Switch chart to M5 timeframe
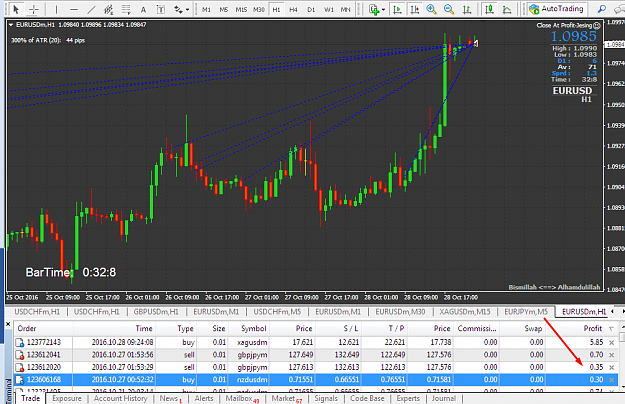 click(x=224, y=9)
